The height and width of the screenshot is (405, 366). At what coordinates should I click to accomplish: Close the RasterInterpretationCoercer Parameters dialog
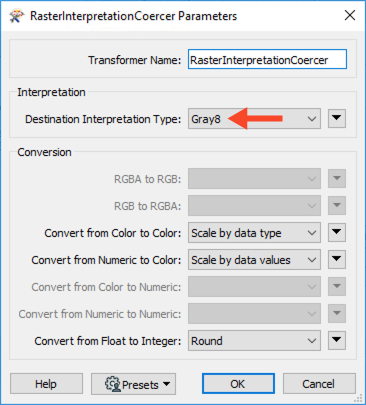coord(350,15)
